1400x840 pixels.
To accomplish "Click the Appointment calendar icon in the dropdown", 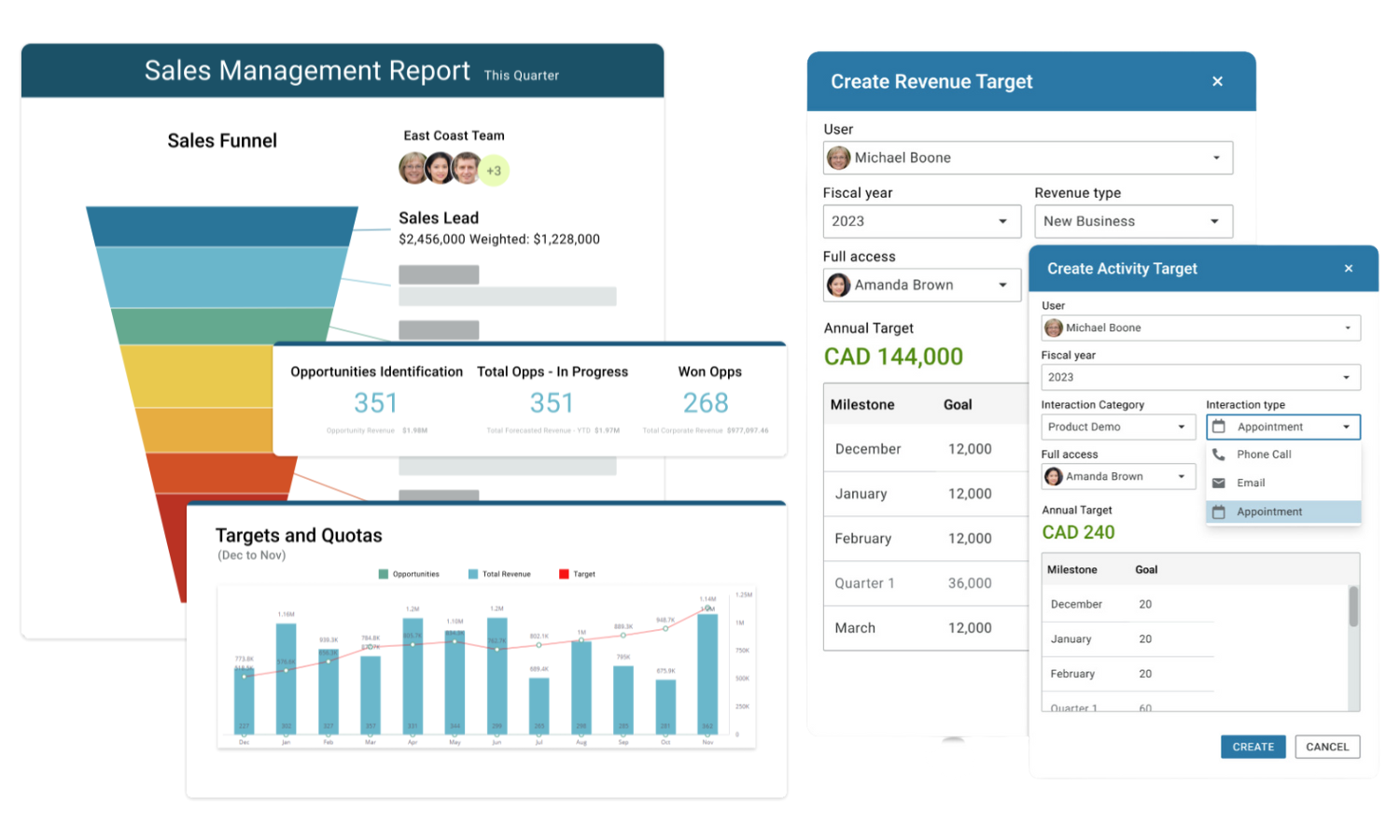I will click(1221, 511).
